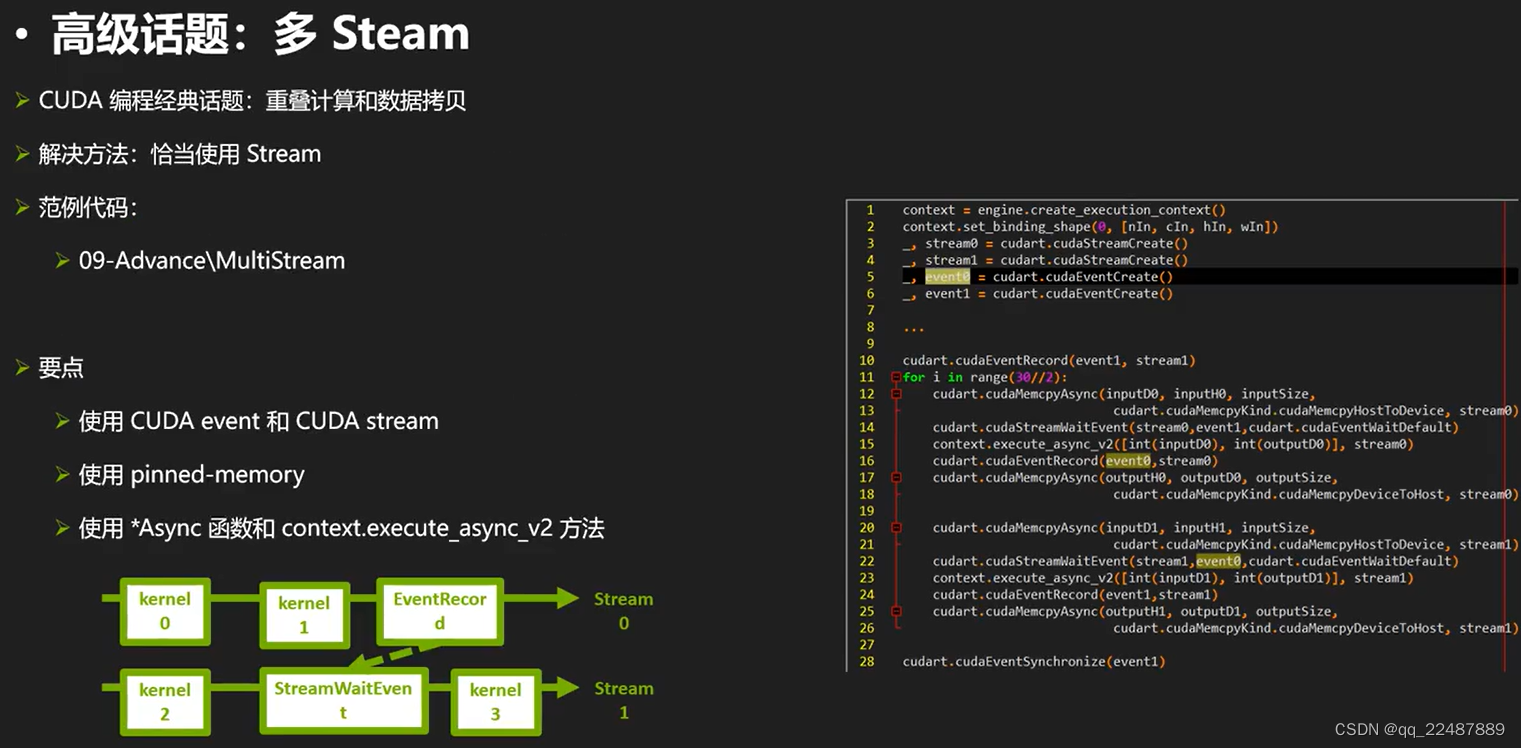Click the StreamWaitEvent box in diagram
Screen dimensions: 1521x748
pyautogui.click(x=343, y=700)
